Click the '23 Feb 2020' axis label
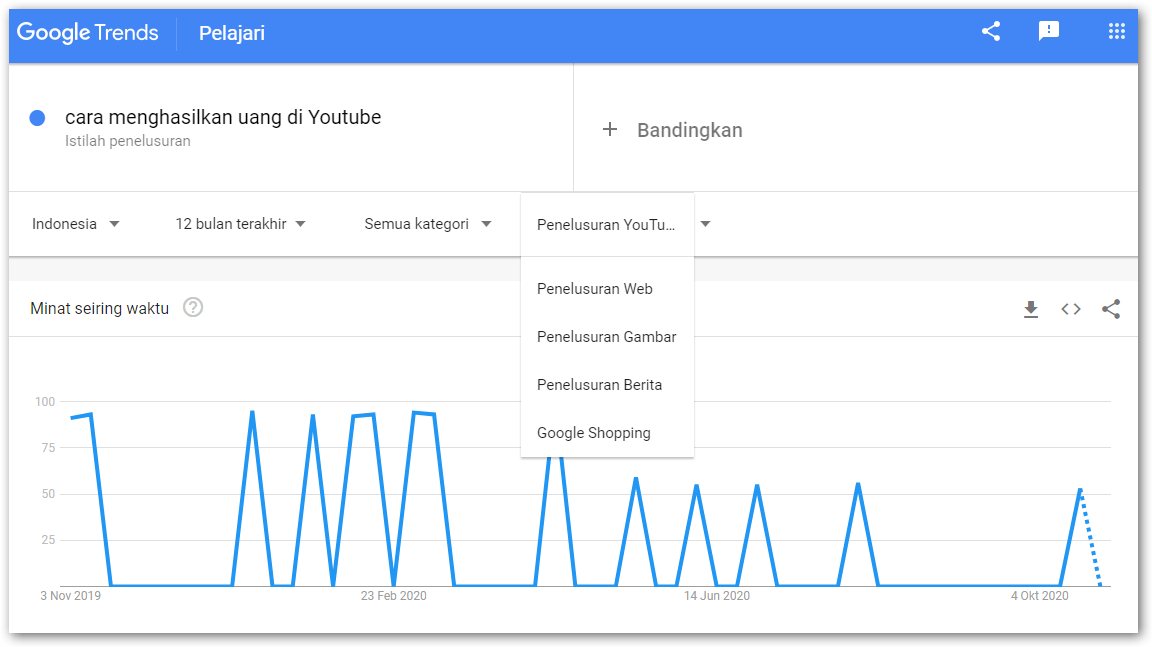The height and width of the screenshot is (647, 1152). click(x=393, y=596)
